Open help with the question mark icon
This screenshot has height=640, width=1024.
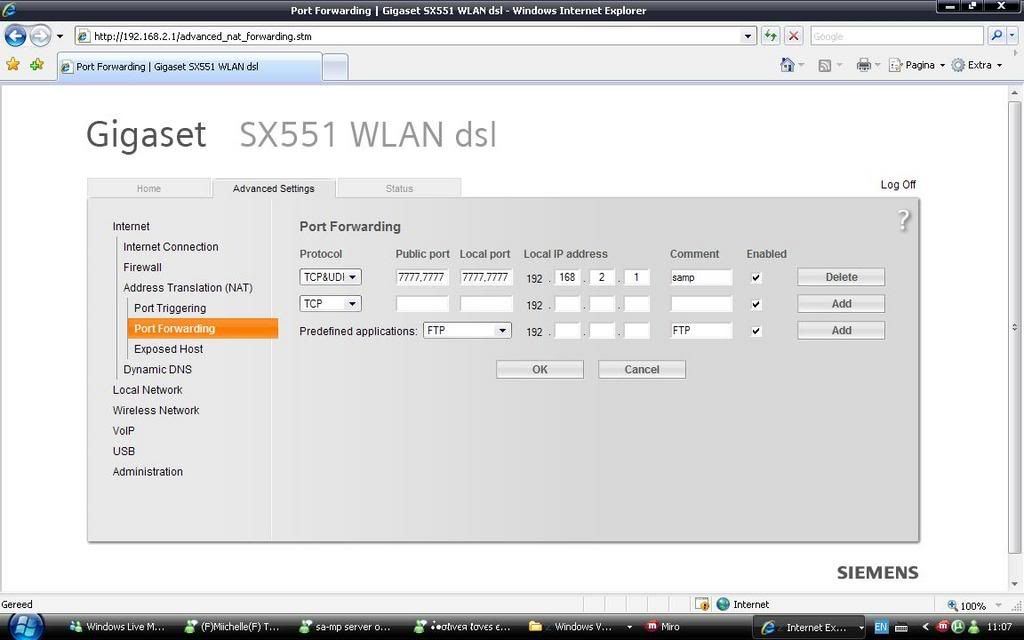(903, 220)
